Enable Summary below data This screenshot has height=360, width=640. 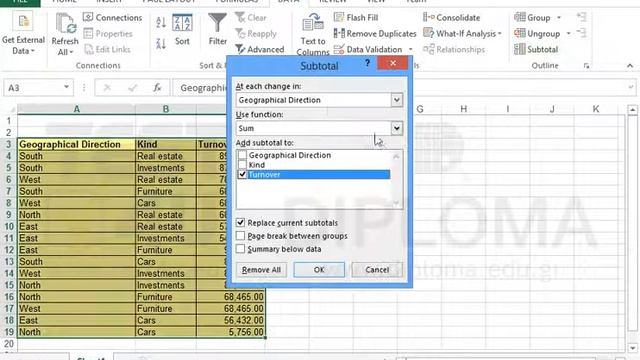tap(240, 249)
